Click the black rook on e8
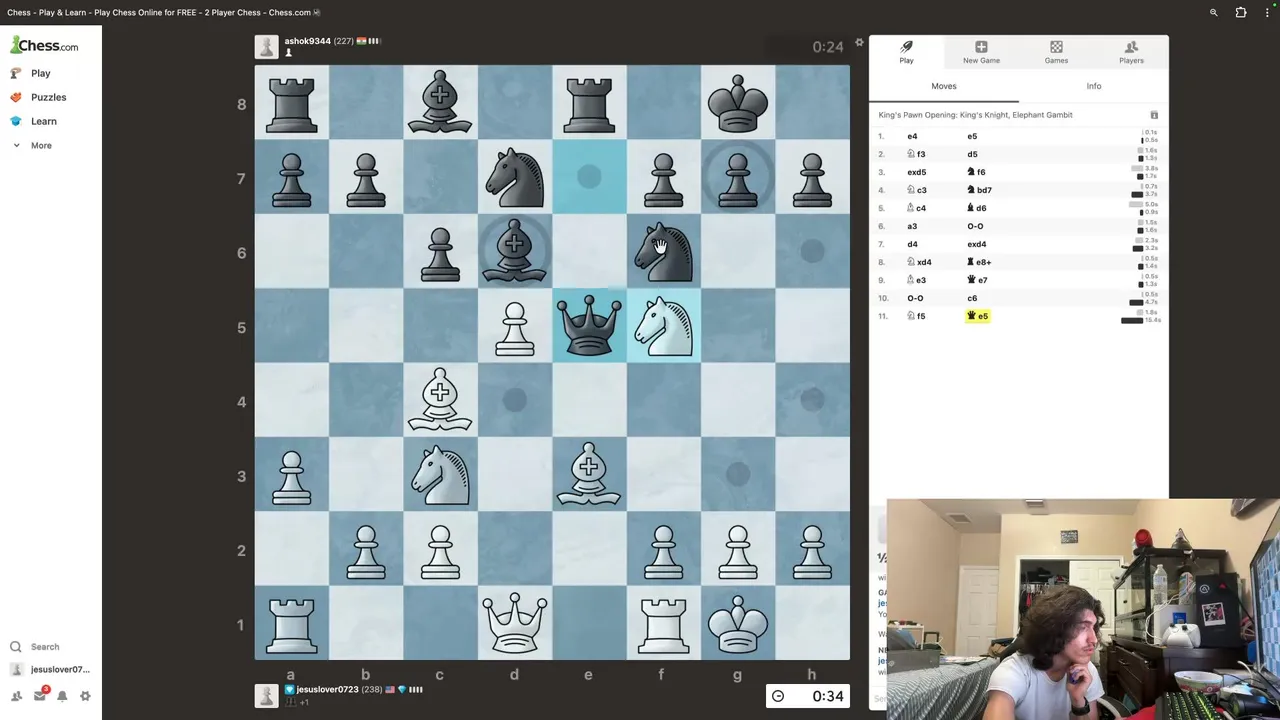1280x720 pixels. (x=589, y=103)
